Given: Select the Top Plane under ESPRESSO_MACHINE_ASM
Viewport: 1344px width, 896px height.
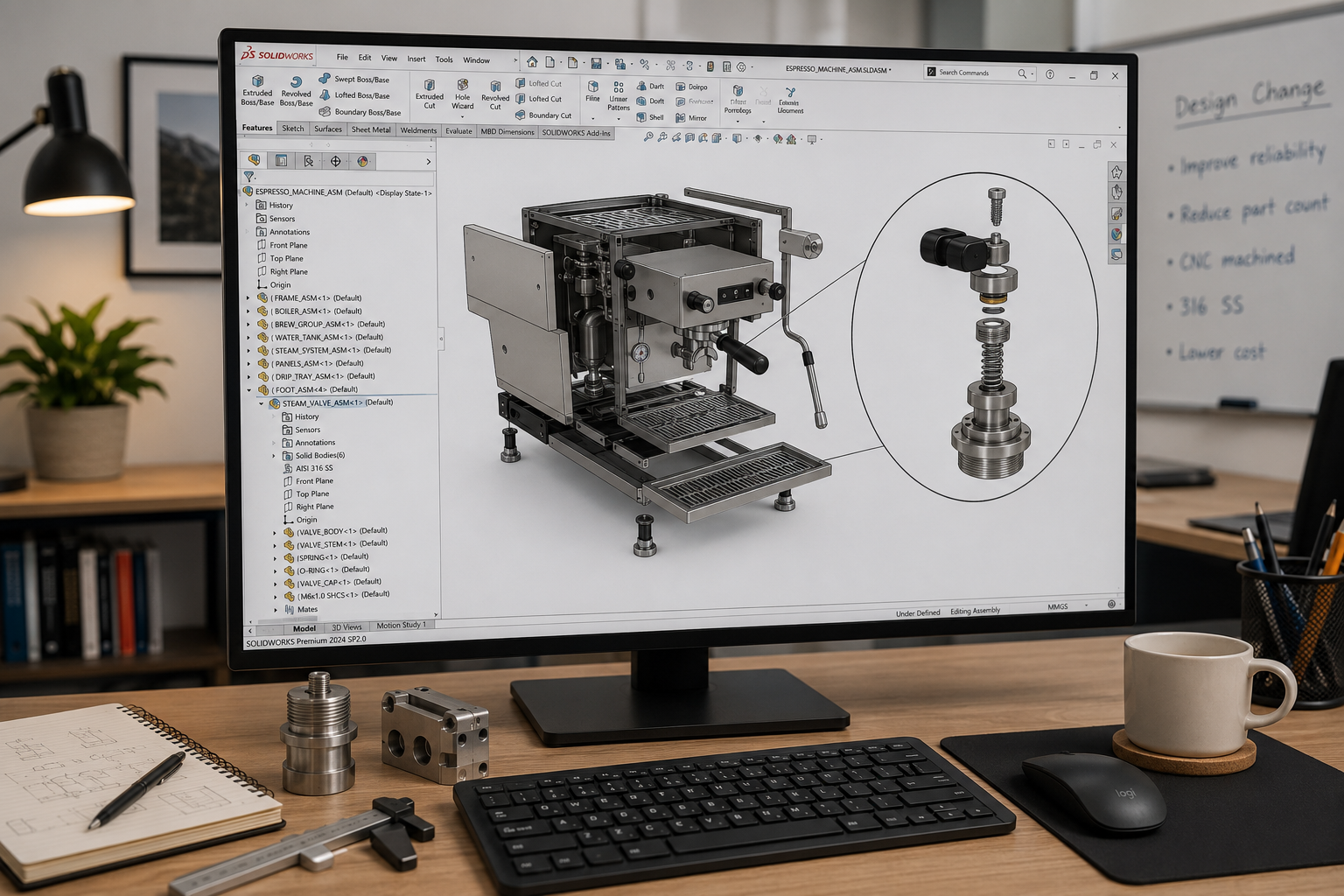Looking at the screenshot, I should click(280, 258).
